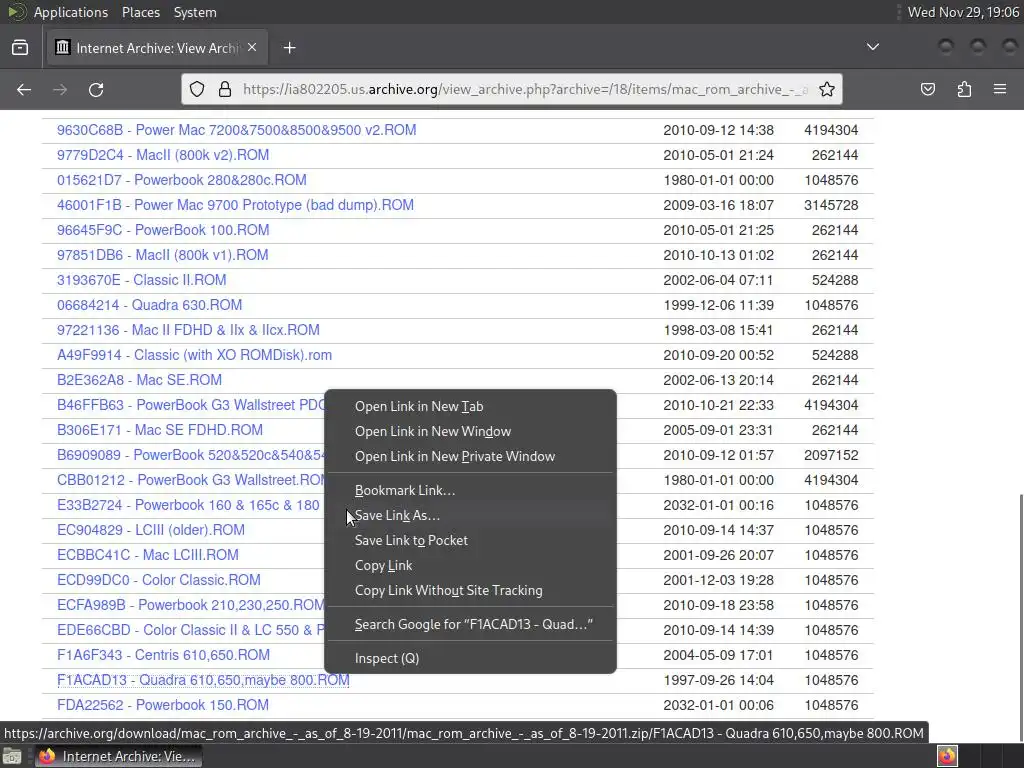
Task: Open 015621D7 Powerbook 280&280c.ROM link
Action: click(182, 180)
